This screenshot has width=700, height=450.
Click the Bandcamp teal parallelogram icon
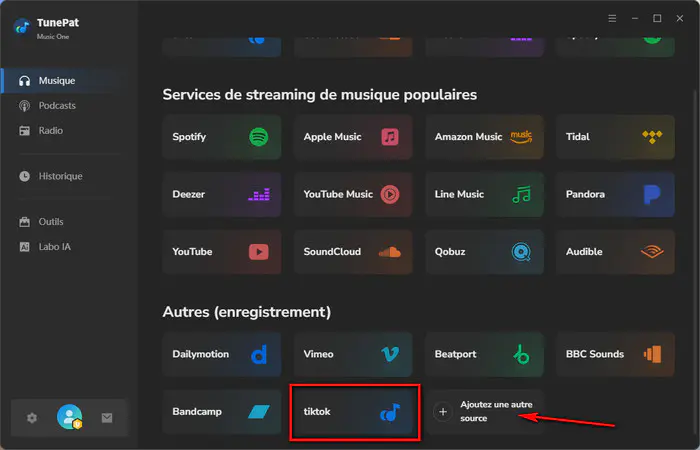pyautogui.click(x=259, y=412)
